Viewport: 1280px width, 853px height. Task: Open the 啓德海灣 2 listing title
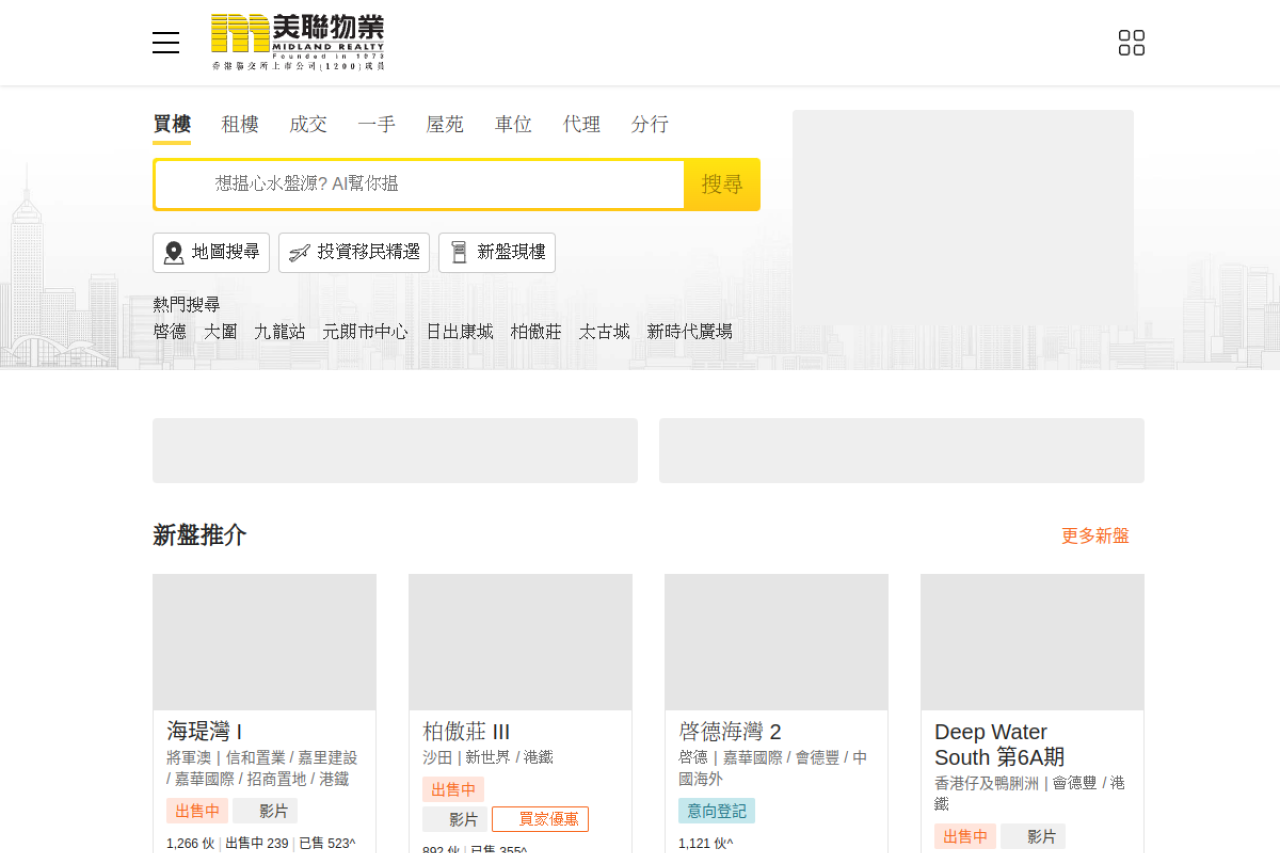pyautogui.click(x=730, y=732)
